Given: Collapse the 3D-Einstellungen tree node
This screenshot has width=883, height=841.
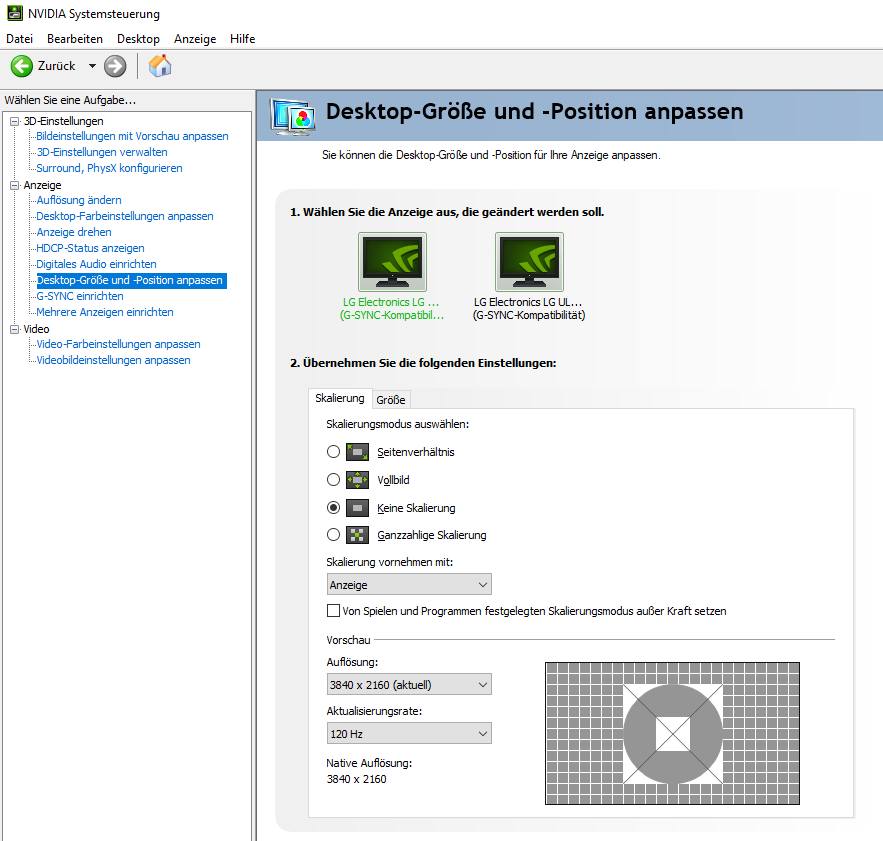Looking at the screenshot, I should point(15,121).
